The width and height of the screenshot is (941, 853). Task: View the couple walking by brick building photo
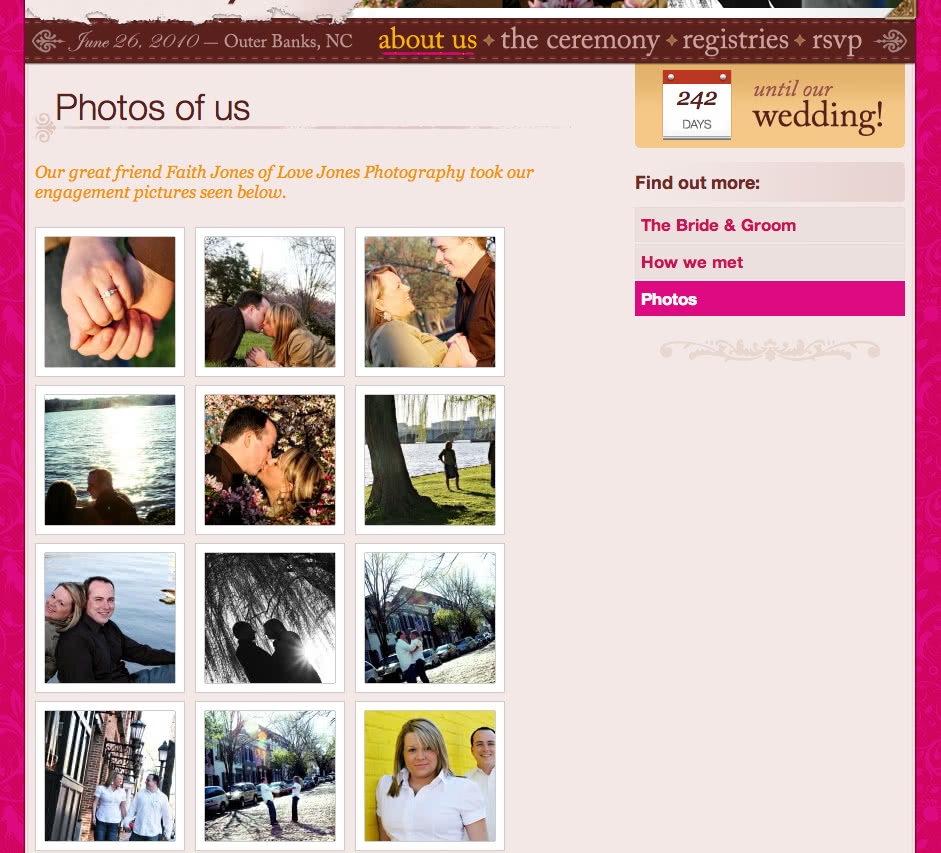110,776
